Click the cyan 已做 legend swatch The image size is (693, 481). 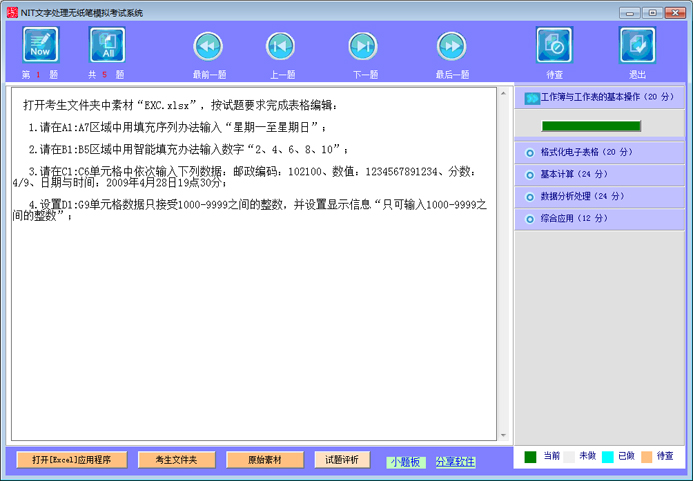(x=608, y=457)
